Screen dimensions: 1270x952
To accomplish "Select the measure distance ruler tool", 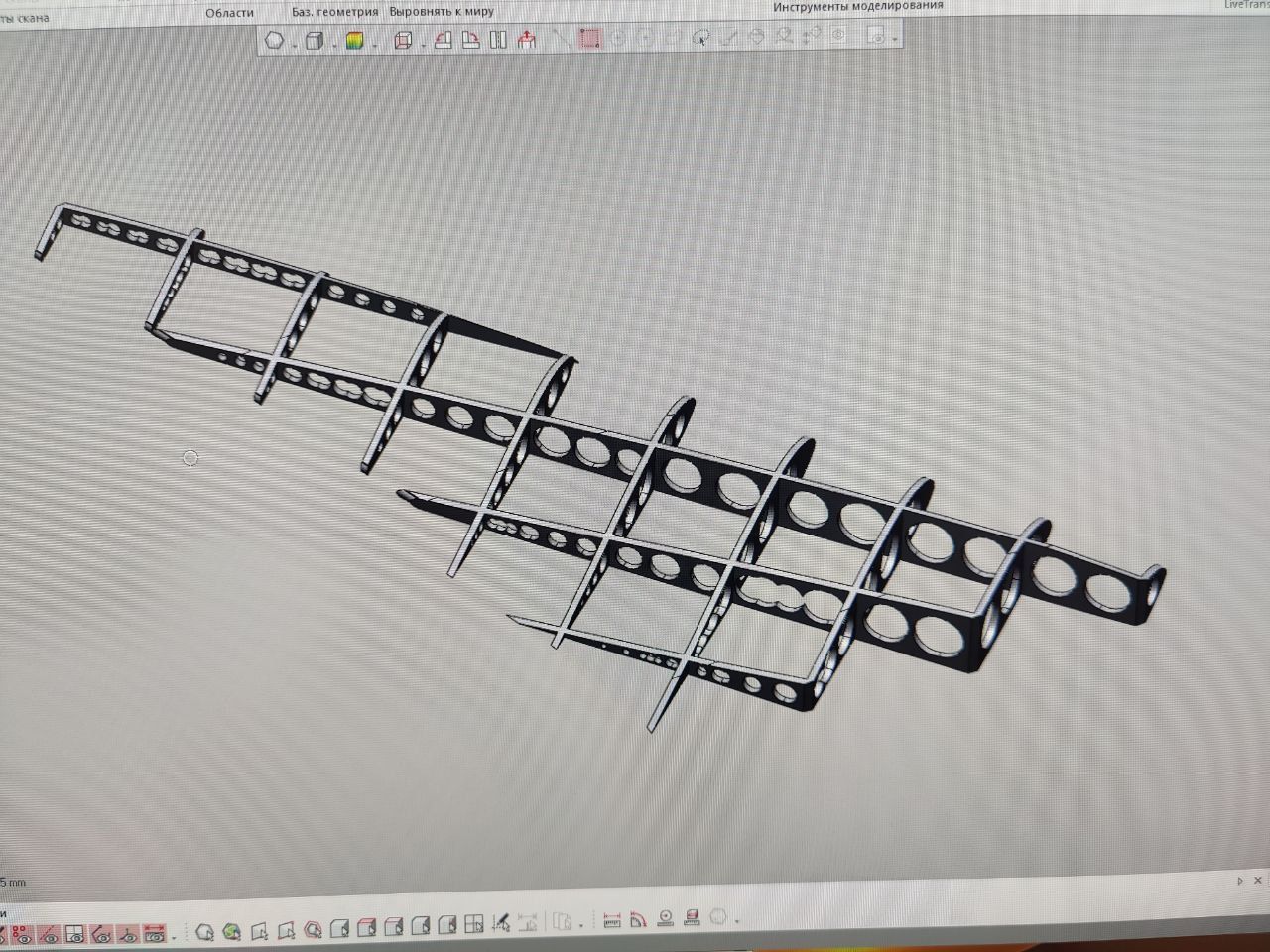I will click(x=612, y=919).
